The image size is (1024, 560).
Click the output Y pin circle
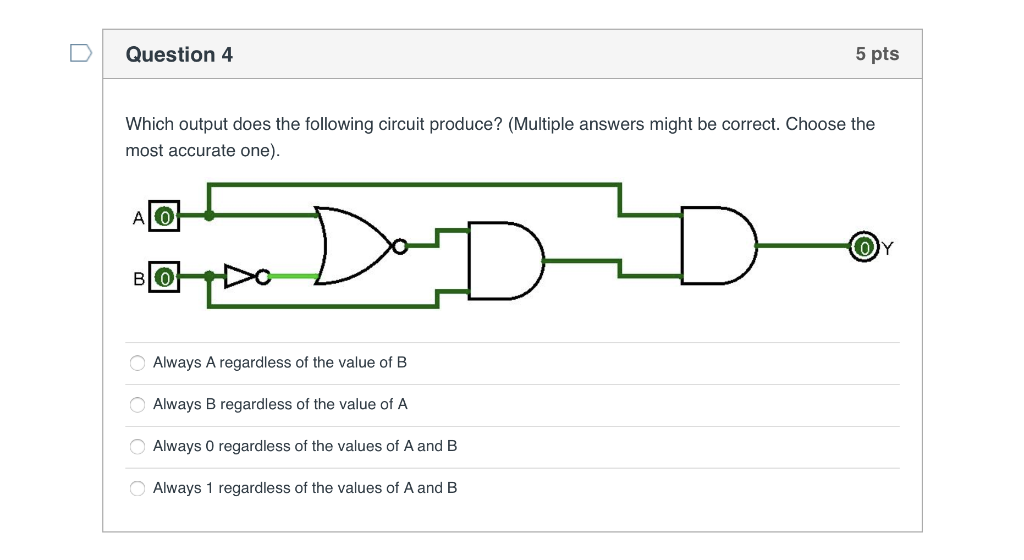tap(864, 247)
